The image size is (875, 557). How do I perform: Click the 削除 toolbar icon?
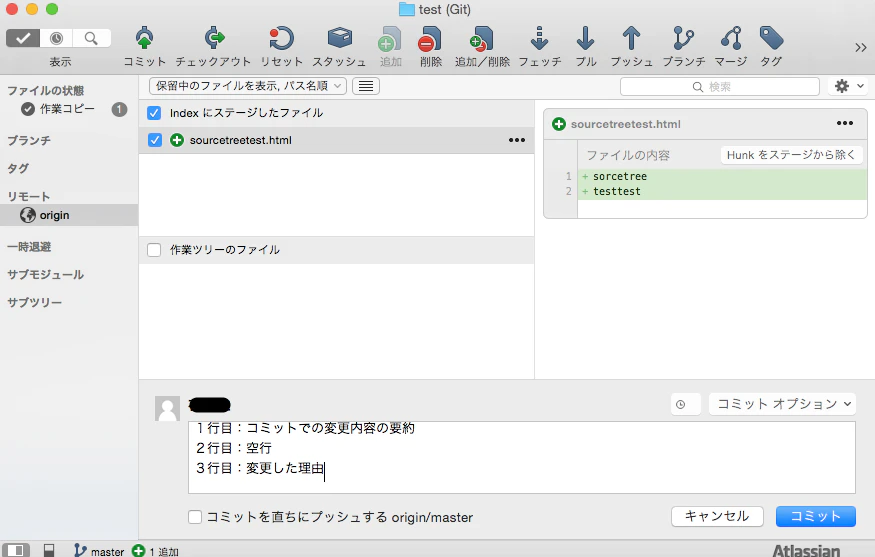430,38
